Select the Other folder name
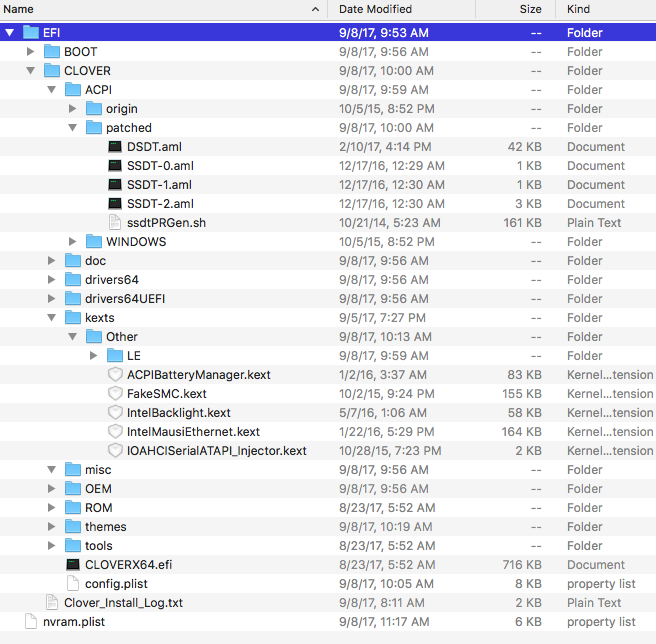Screen dimensions: 656x644 coord(122,337)
